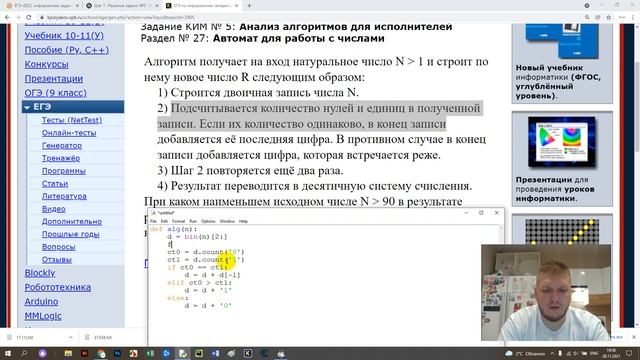Open the Format menu in IDLE
This screenshot has height=360, width=640.
(178, 221)
